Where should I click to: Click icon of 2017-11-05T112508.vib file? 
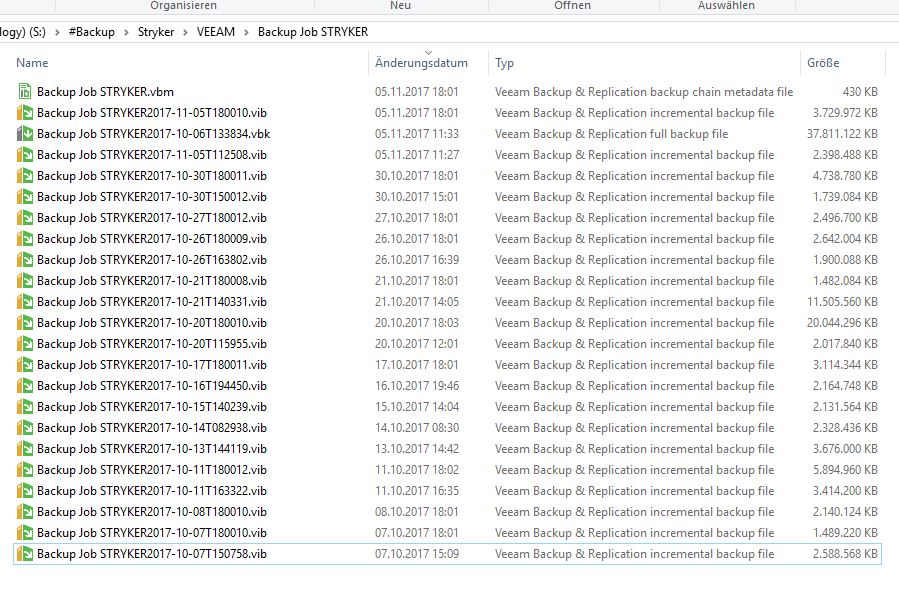pyautogui.click(x=25, y=155)
